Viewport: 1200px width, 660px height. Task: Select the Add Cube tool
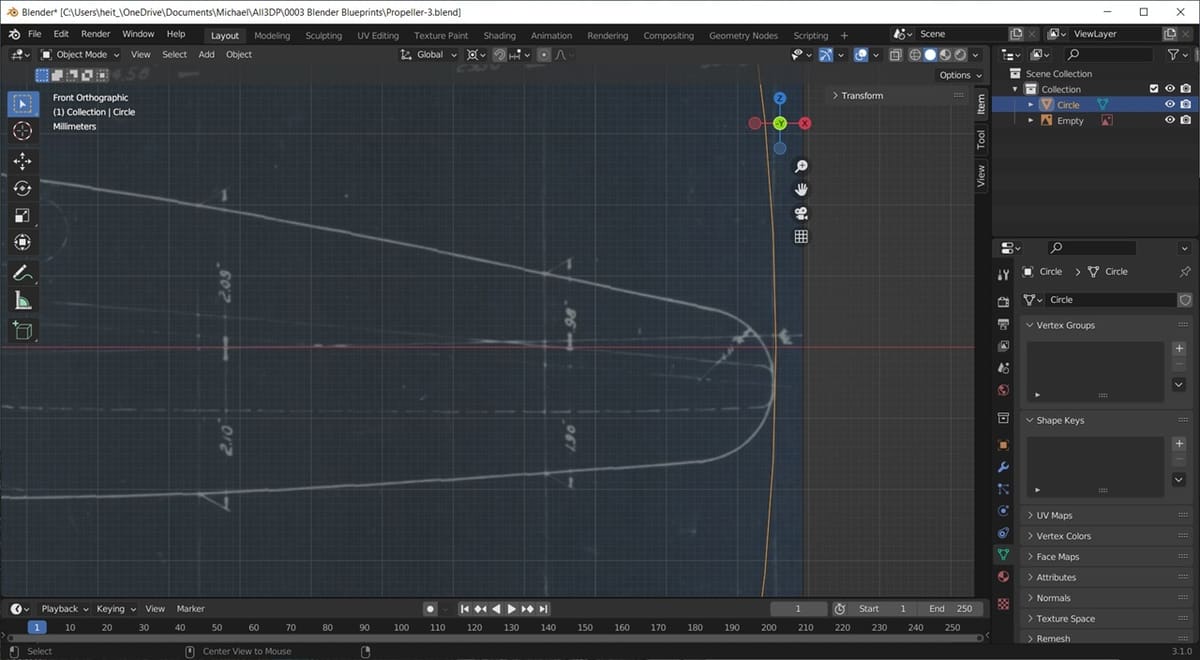tap(23, 331)
